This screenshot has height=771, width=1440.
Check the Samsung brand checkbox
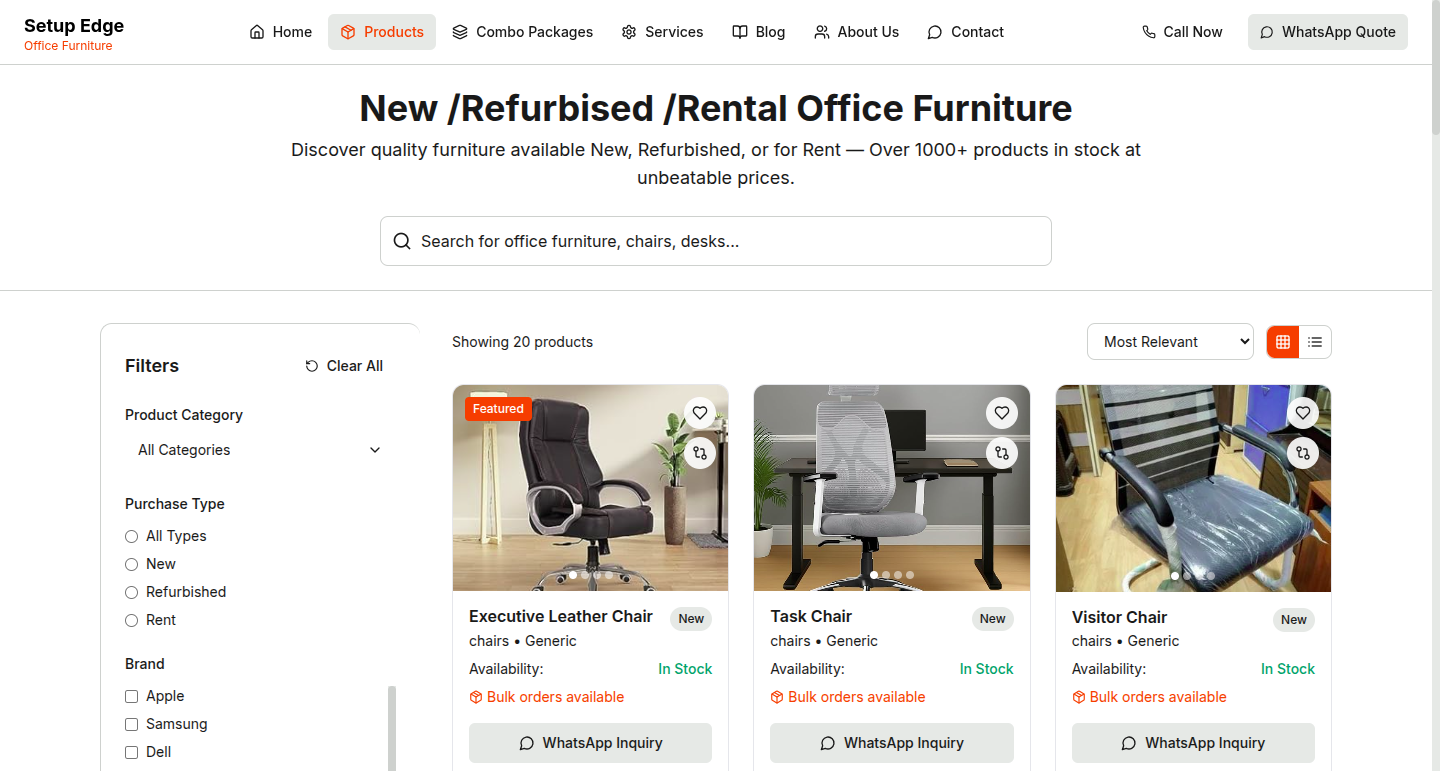pyautogui.click(x=131, y=724)
